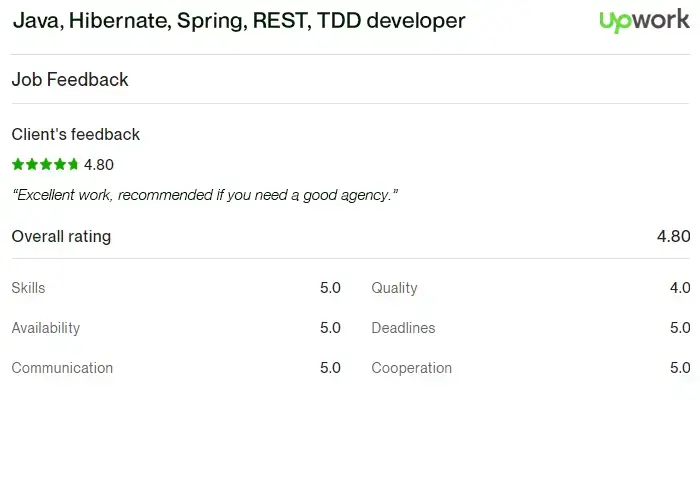The width and height of the screenshot is (700, 500).
Task: Click the Communication rating label
Action: click(62, 368)
